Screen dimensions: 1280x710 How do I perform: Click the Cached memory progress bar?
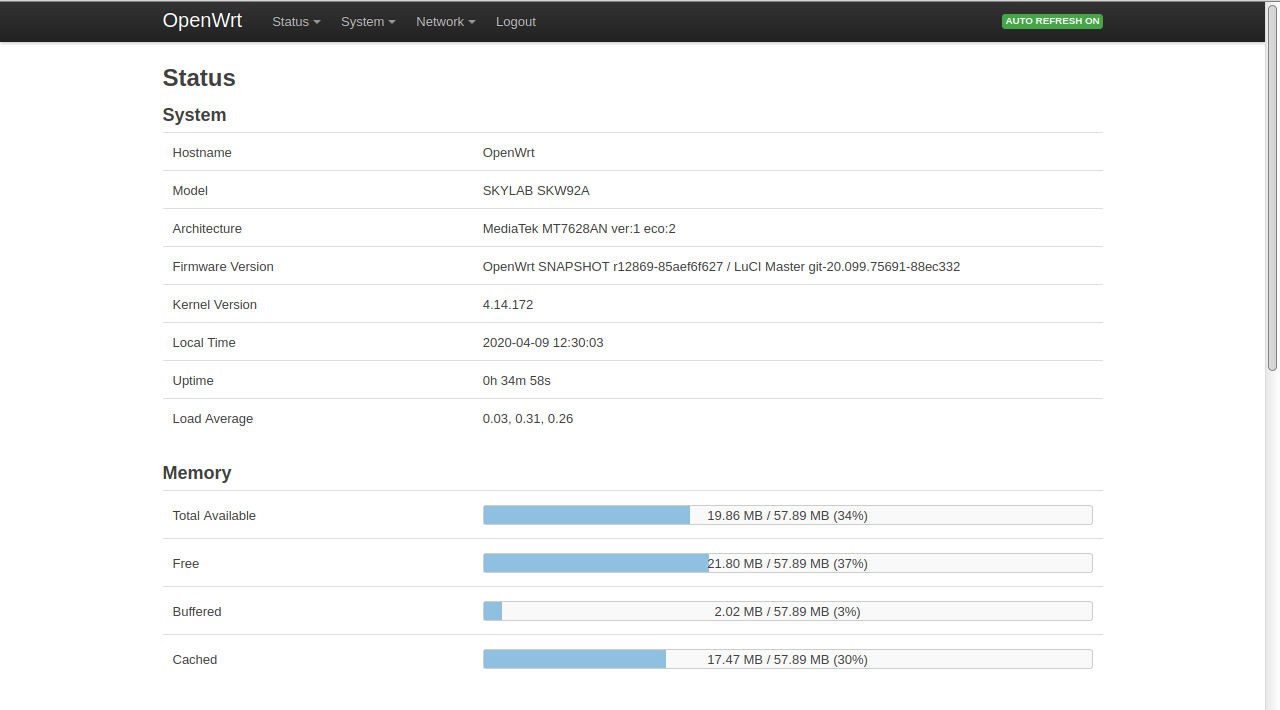tap(787, 659)
